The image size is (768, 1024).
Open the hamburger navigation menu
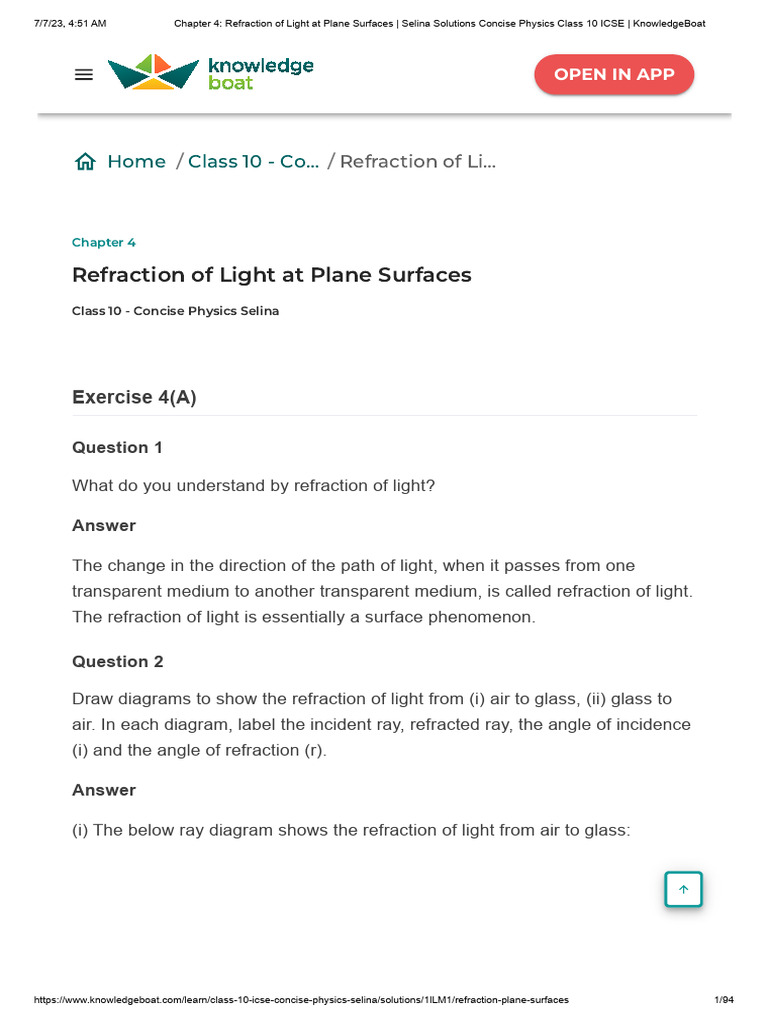coord(84,74)
